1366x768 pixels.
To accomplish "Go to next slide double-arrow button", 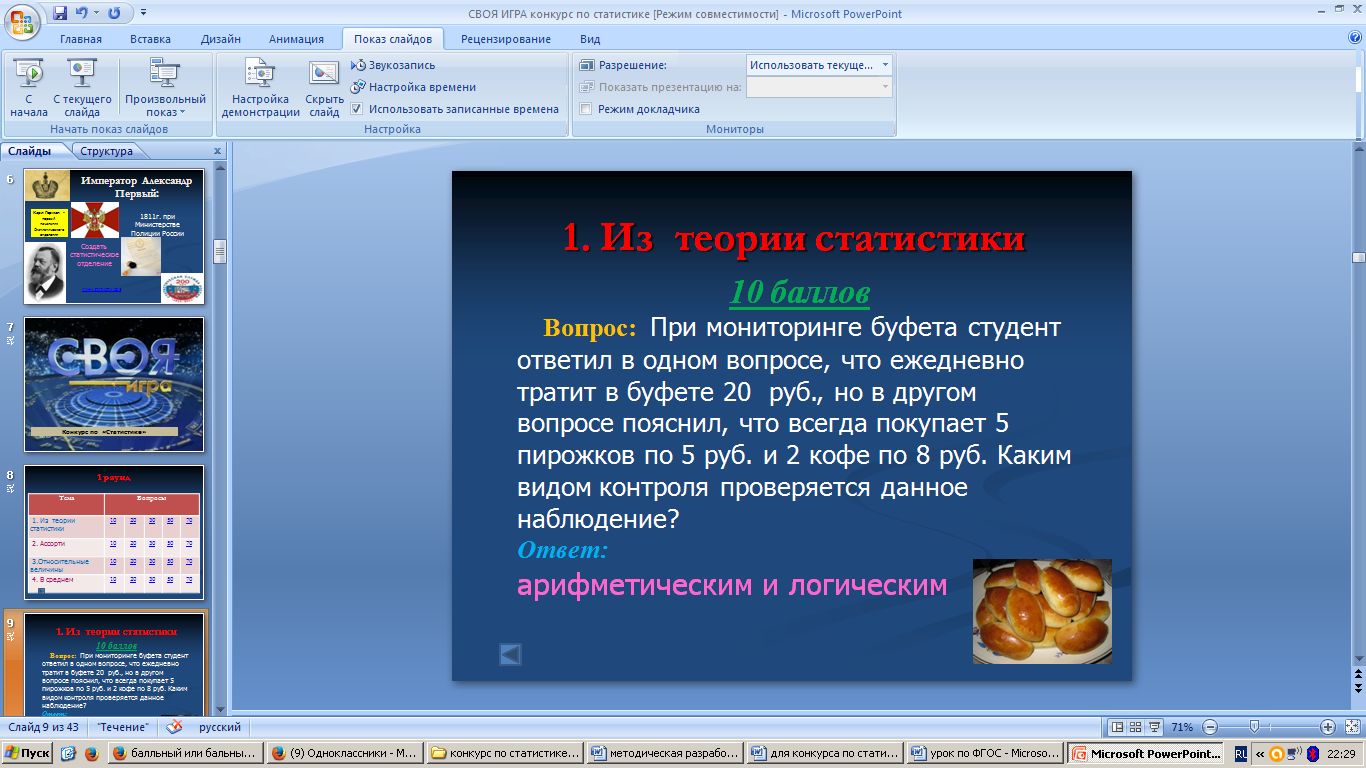I will pos(1358,689).
